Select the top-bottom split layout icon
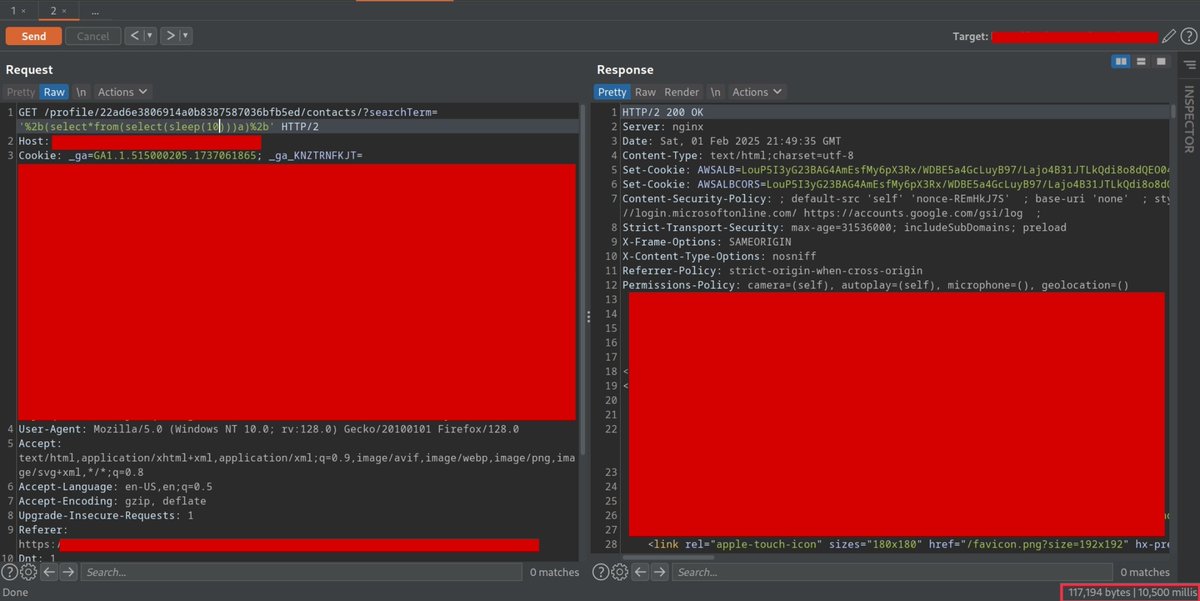Image resolution: width=1200 pixels, height=601 pixels. click(x=1141, y=61)
